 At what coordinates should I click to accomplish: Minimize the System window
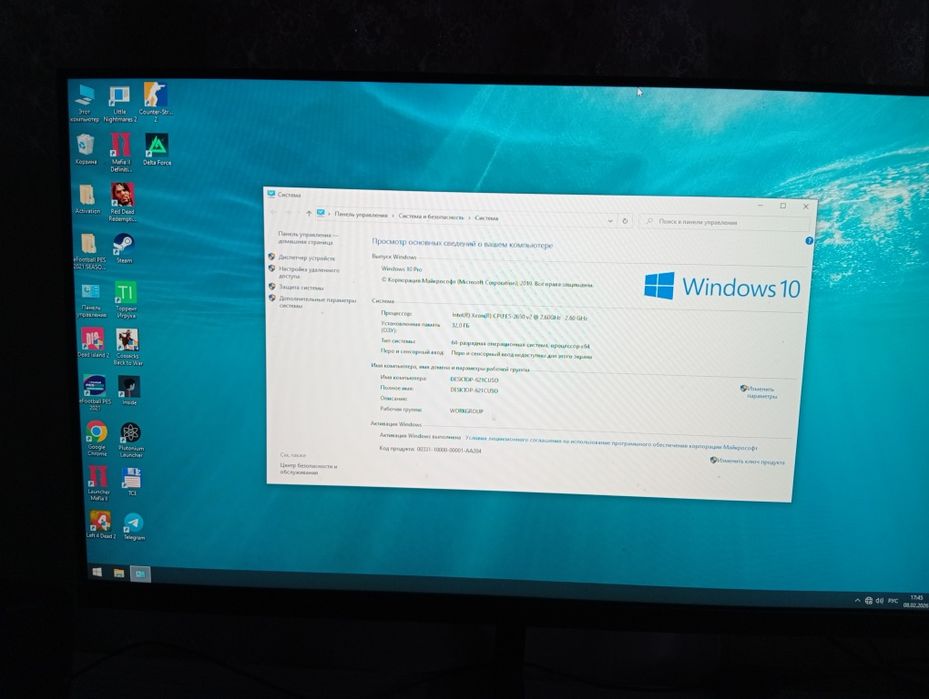coord(760,205)
